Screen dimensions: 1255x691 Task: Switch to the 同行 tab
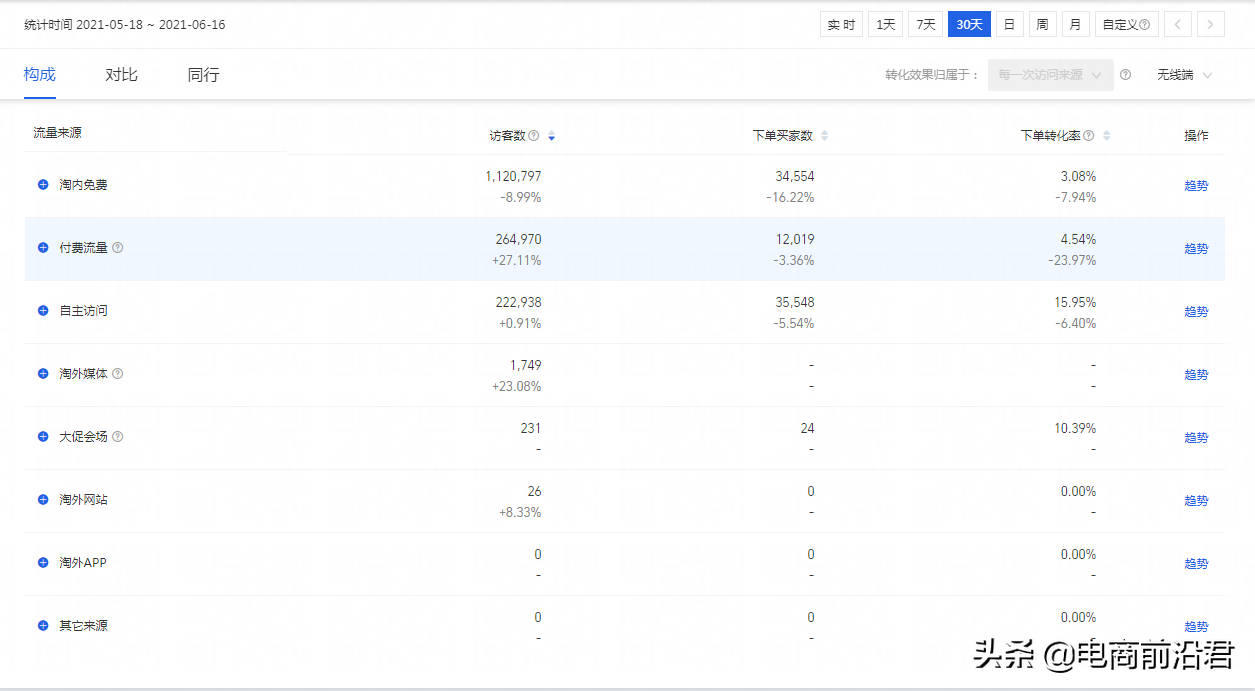202,74
